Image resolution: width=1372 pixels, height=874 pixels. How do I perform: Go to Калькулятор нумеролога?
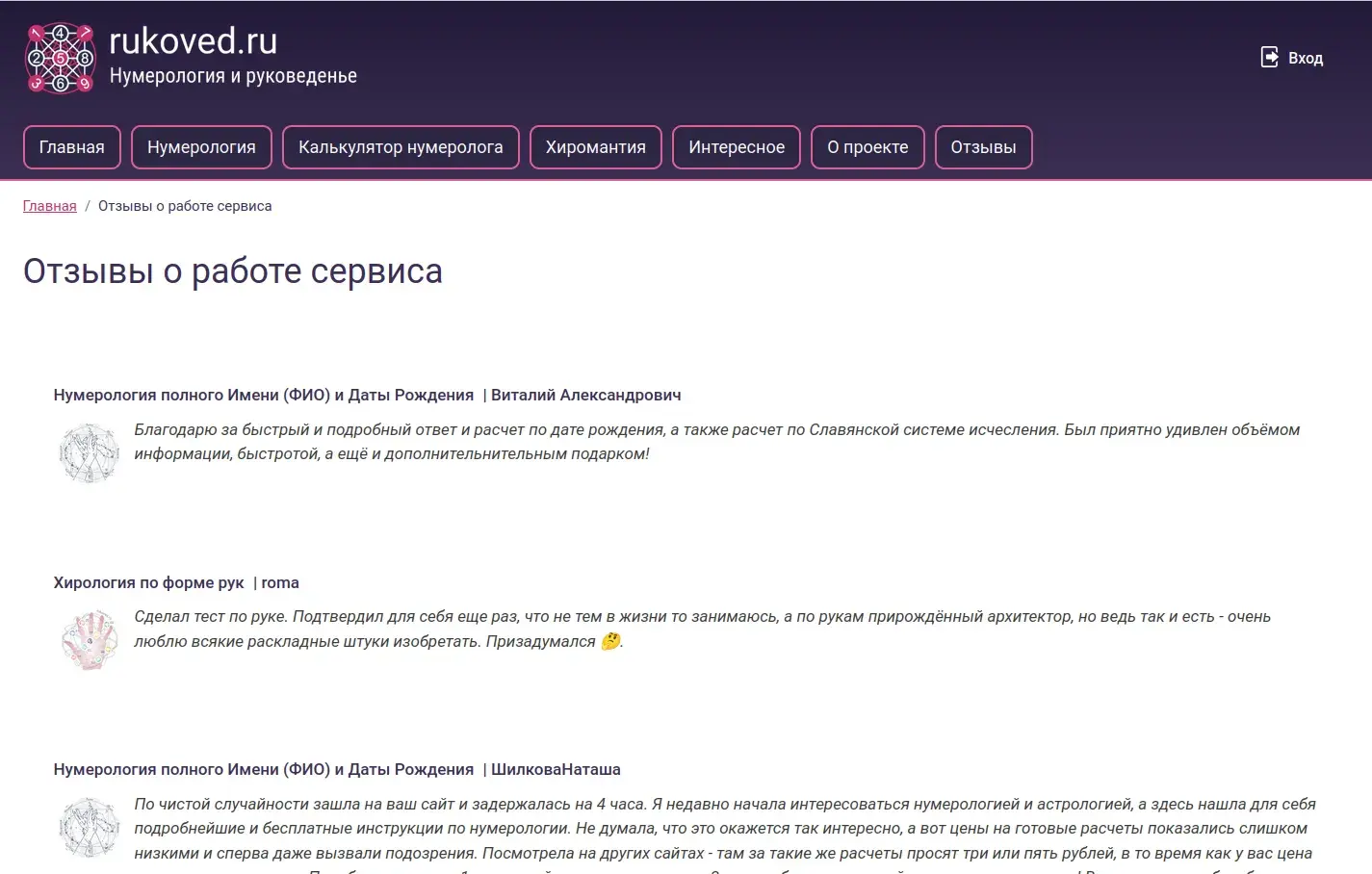click(401, 147)
